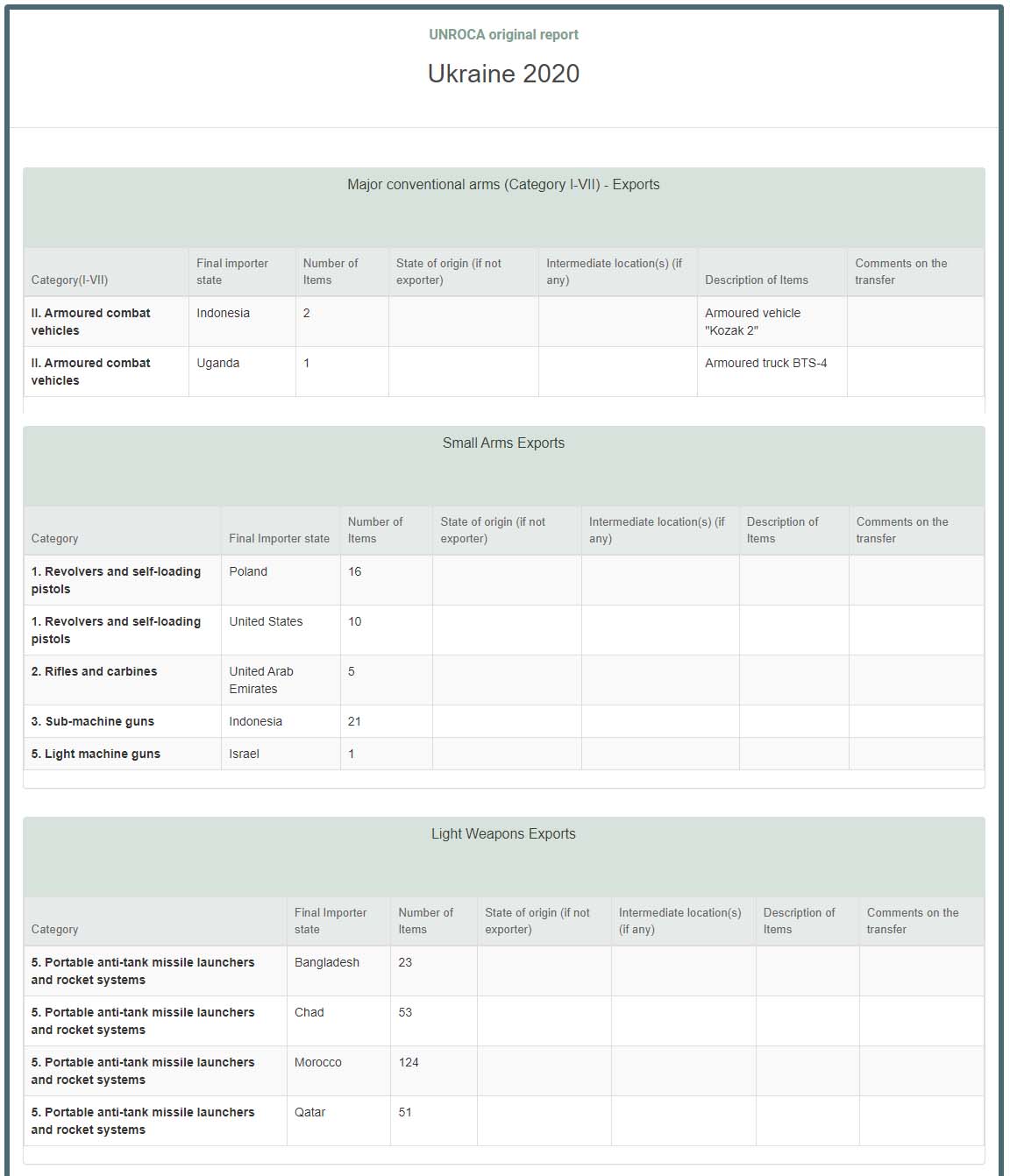Click the United Arab Emirates cell

(x=261, y=680)
